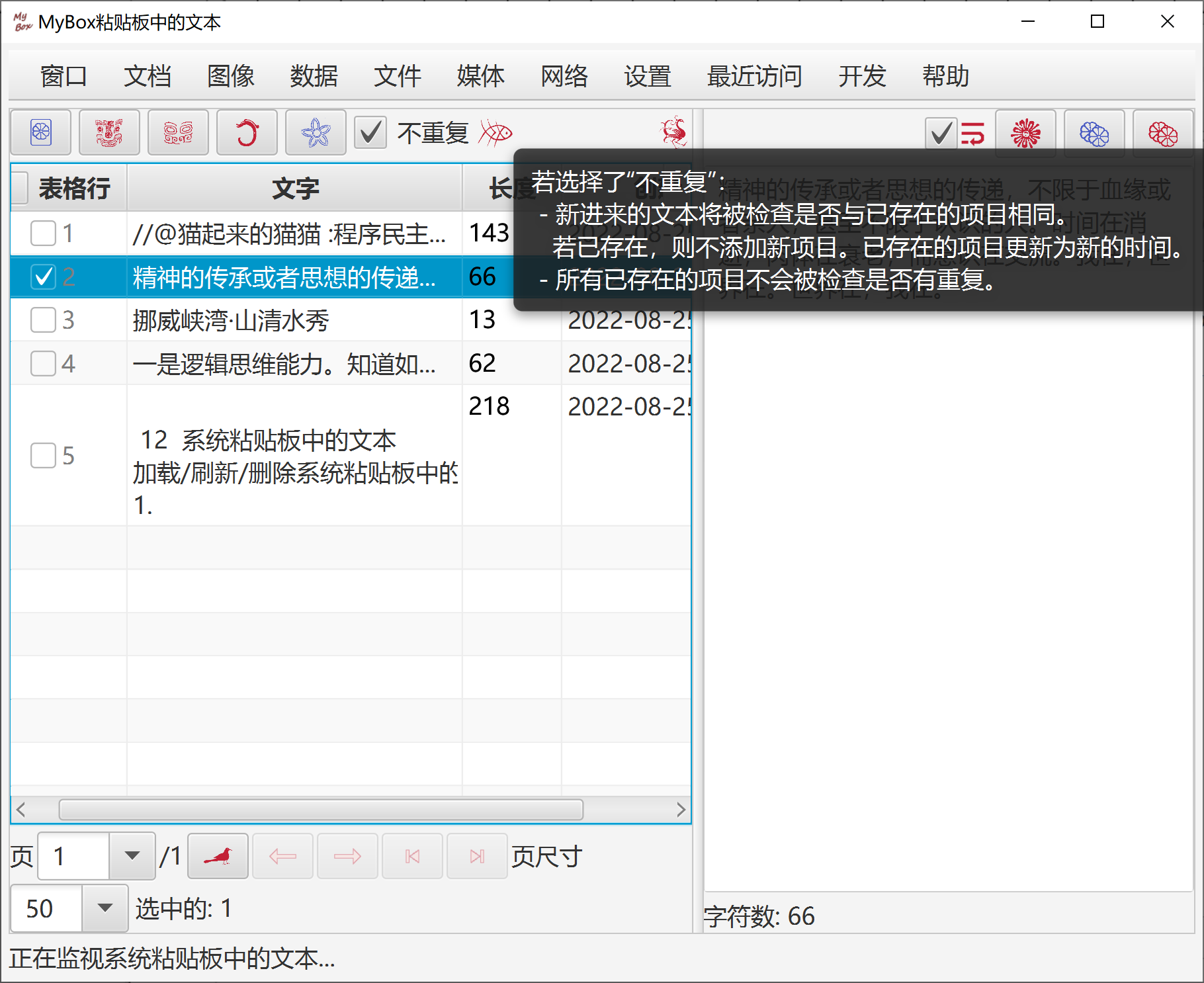The height and width of the screenshot is (983, 1204).
Task: Open the 开发 menu
Action: 861,76
